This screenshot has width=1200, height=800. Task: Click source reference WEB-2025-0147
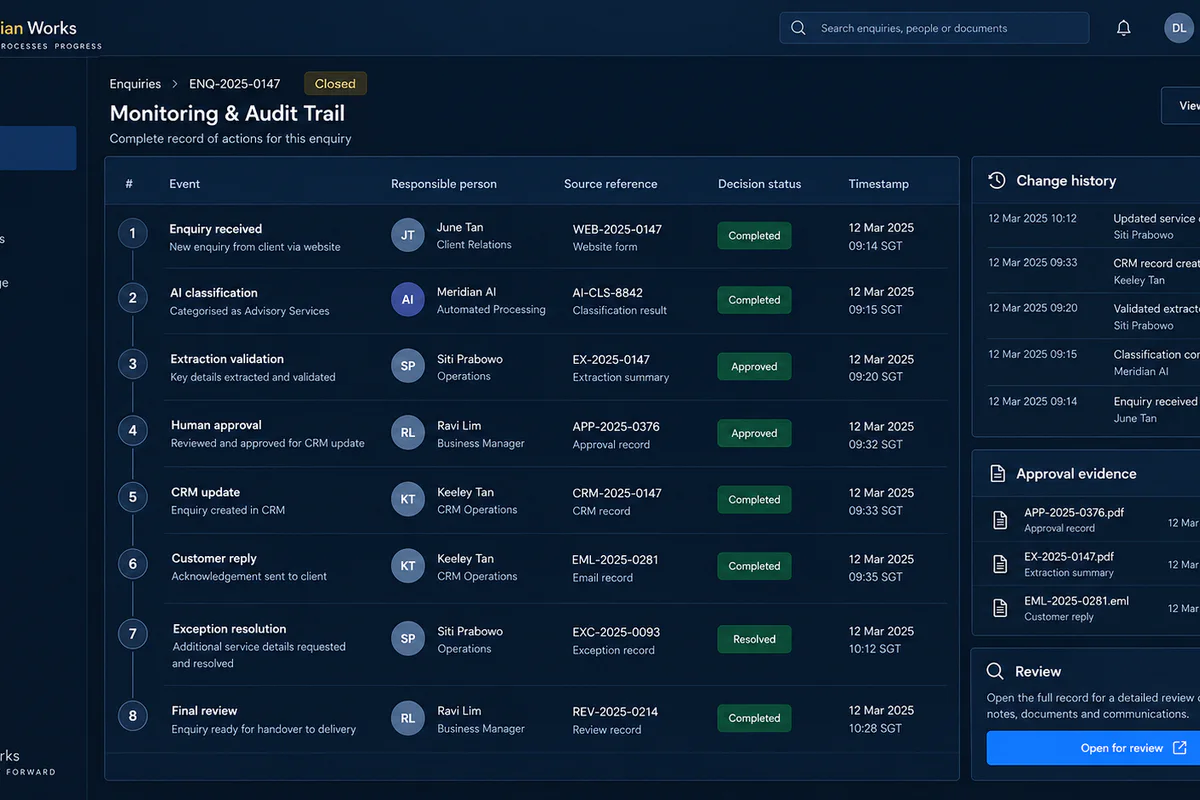pyautogui.click(x=617, y=229)
